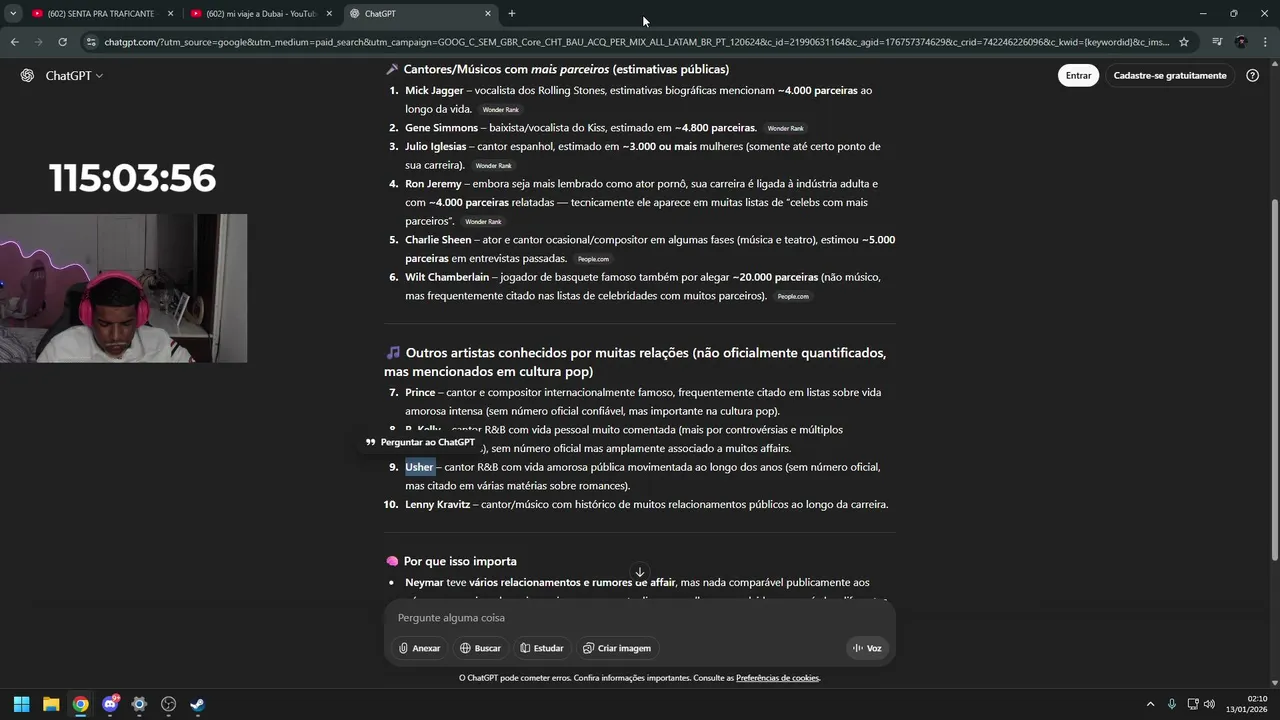
Task: Click the chatgpt.com address bar URL
Action: click(636, 42)
